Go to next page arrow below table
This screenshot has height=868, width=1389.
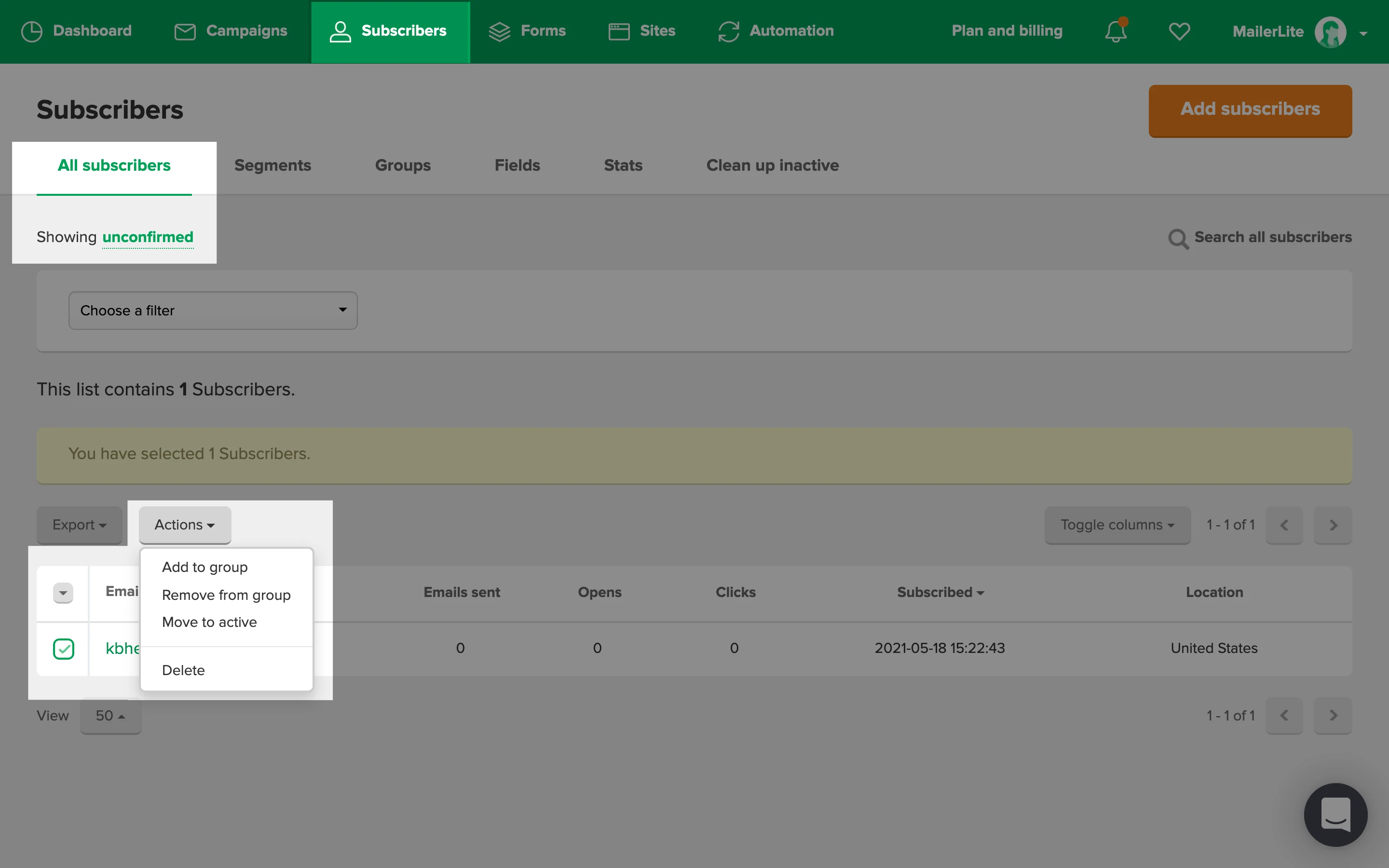pyautogui.click(x=1333, y=715)
